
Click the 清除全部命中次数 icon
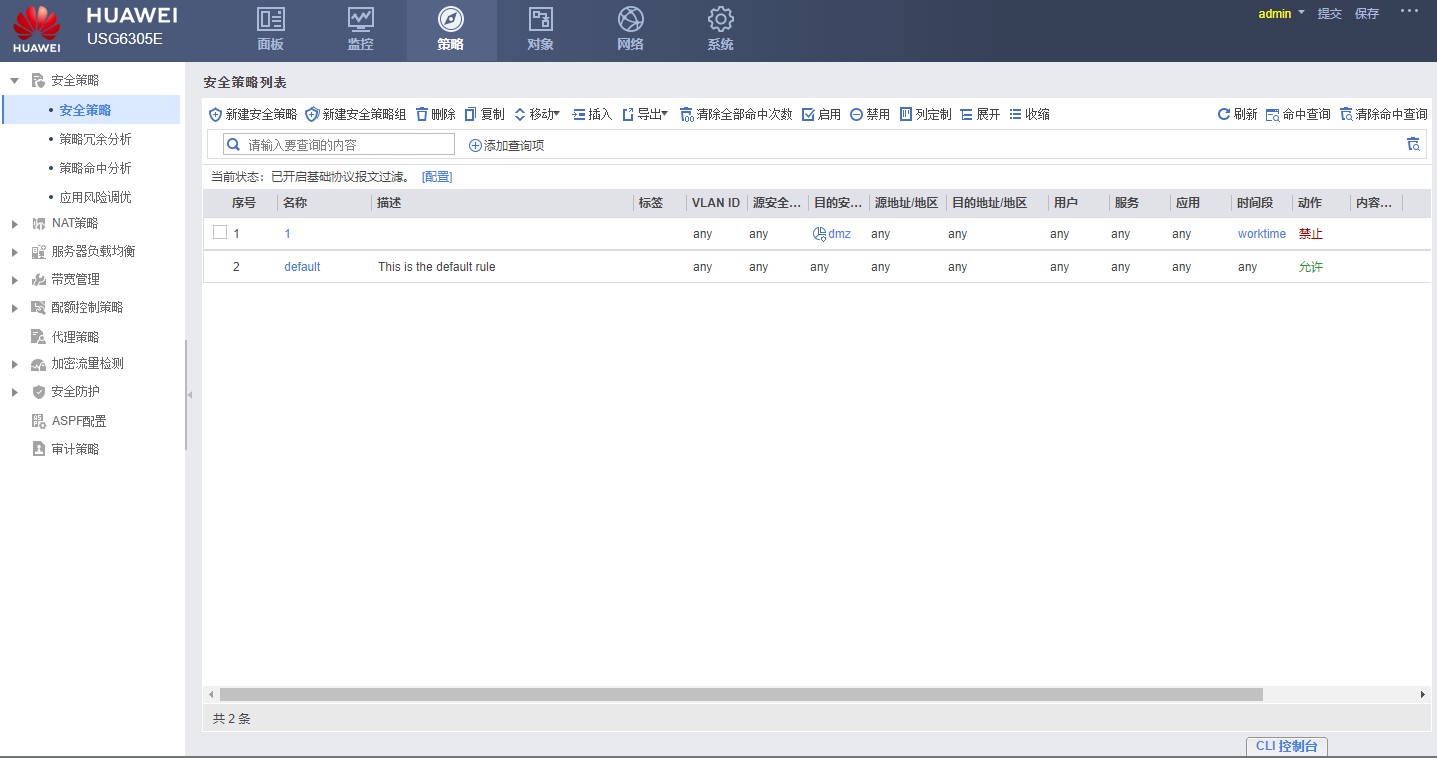(x=686, y=115)
